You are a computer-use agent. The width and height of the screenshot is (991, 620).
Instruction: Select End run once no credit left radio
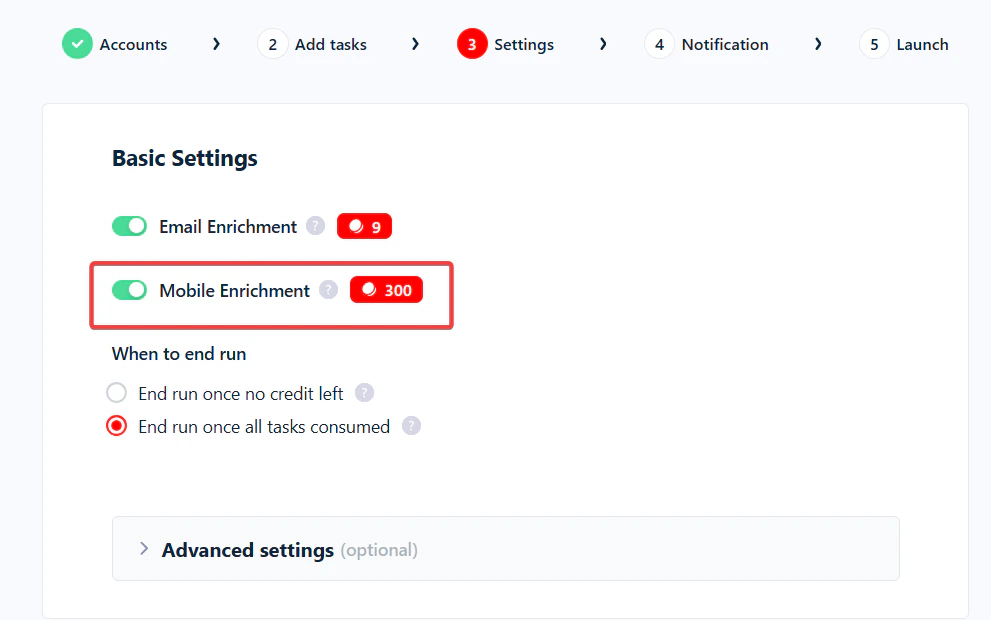pos(116,393)
